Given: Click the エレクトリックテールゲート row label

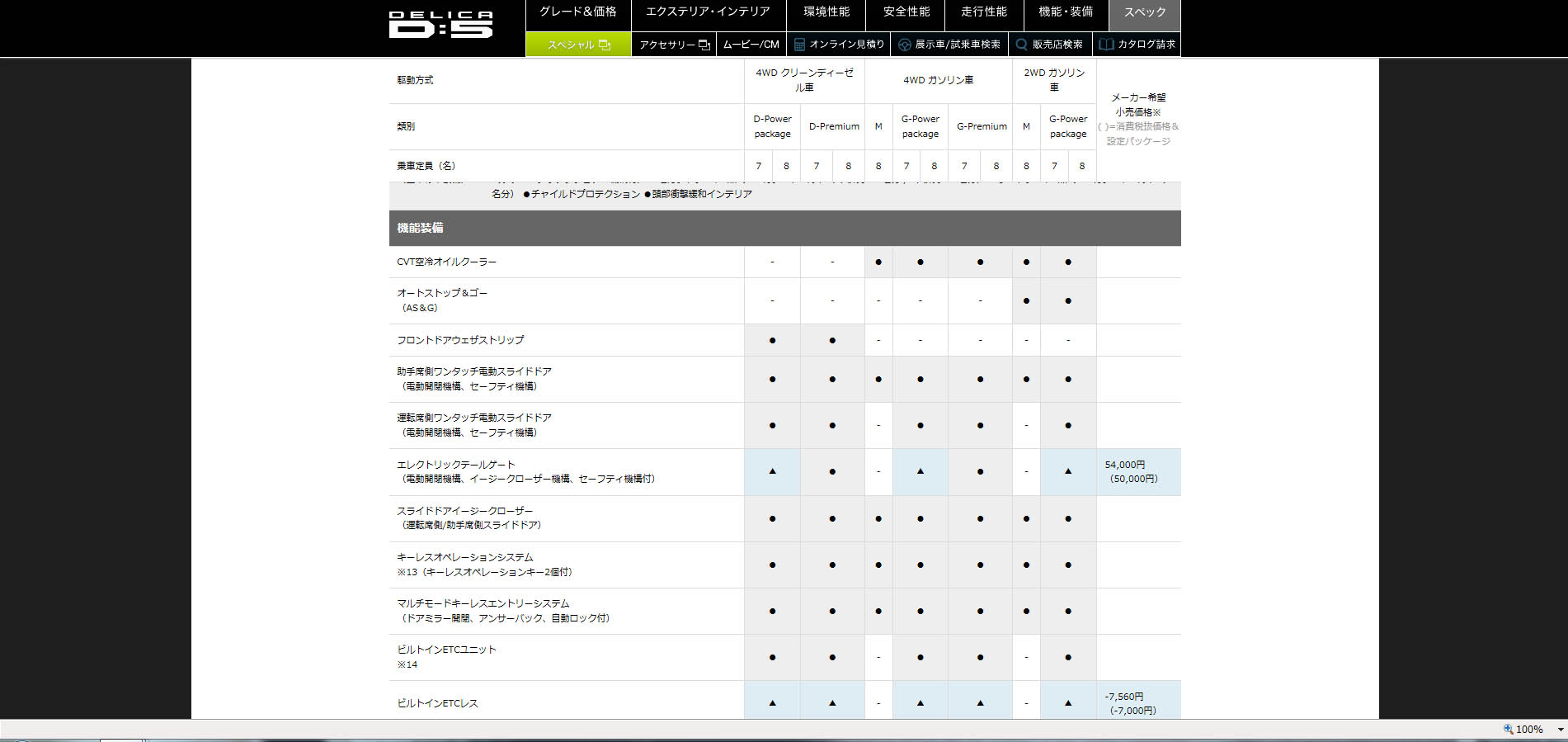Looking at the screenshot, I should (x=526, y=472).
